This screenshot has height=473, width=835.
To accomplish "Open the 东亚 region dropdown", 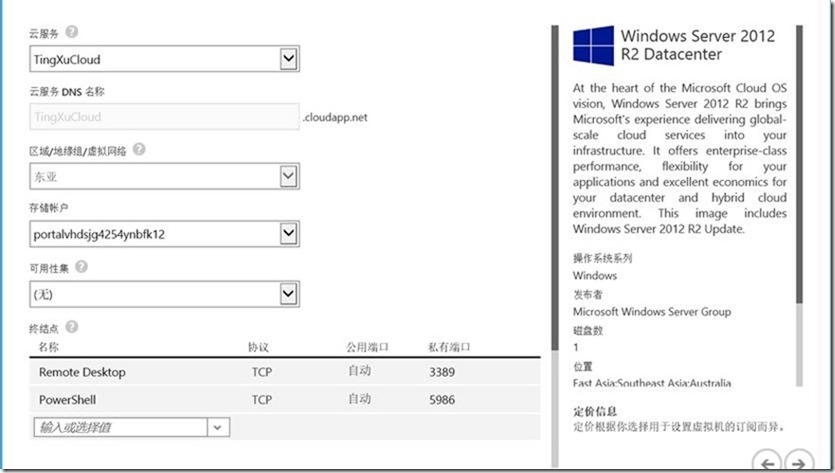I will 288,176.
